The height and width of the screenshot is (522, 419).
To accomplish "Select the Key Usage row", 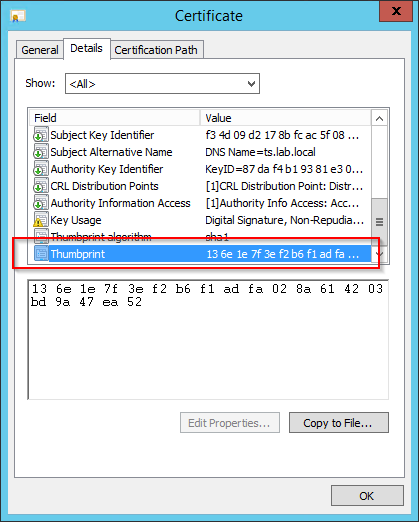I will tap(199, 220).
